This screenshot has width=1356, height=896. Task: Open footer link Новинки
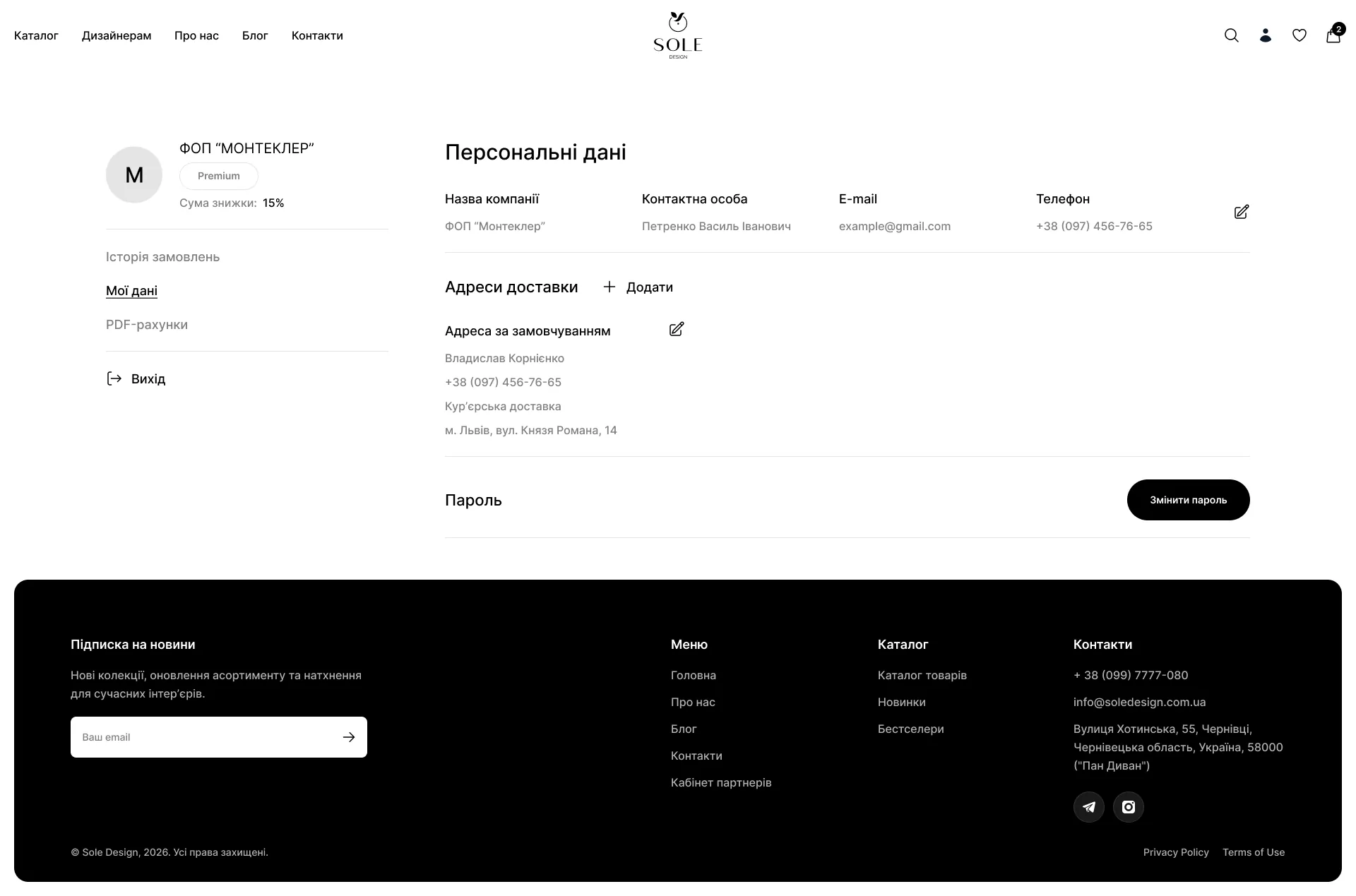(x=902, y=702)
